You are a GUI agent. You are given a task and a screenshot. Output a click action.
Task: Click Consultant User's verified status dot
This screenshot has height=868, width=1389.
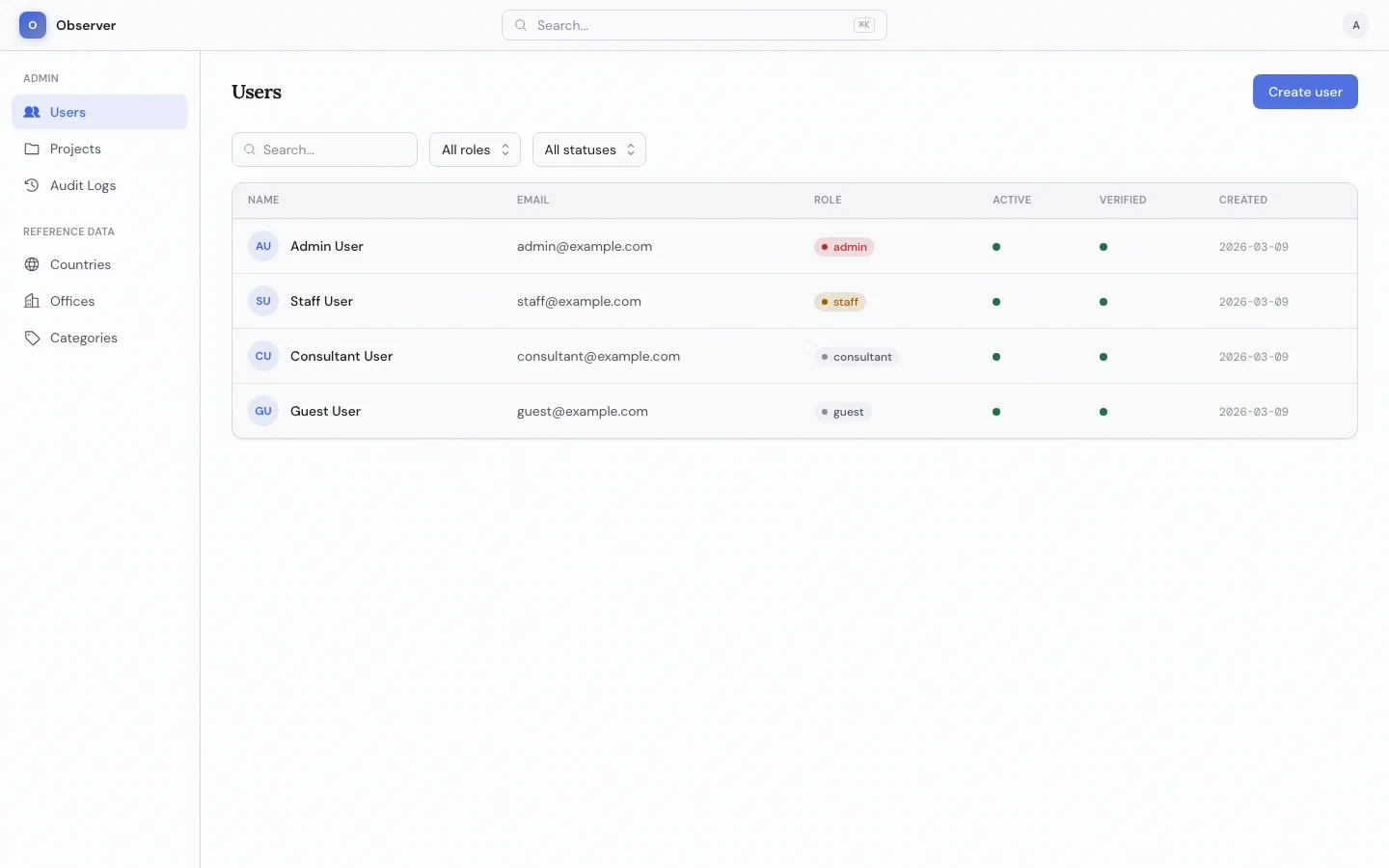click(x=1103, y=357)
